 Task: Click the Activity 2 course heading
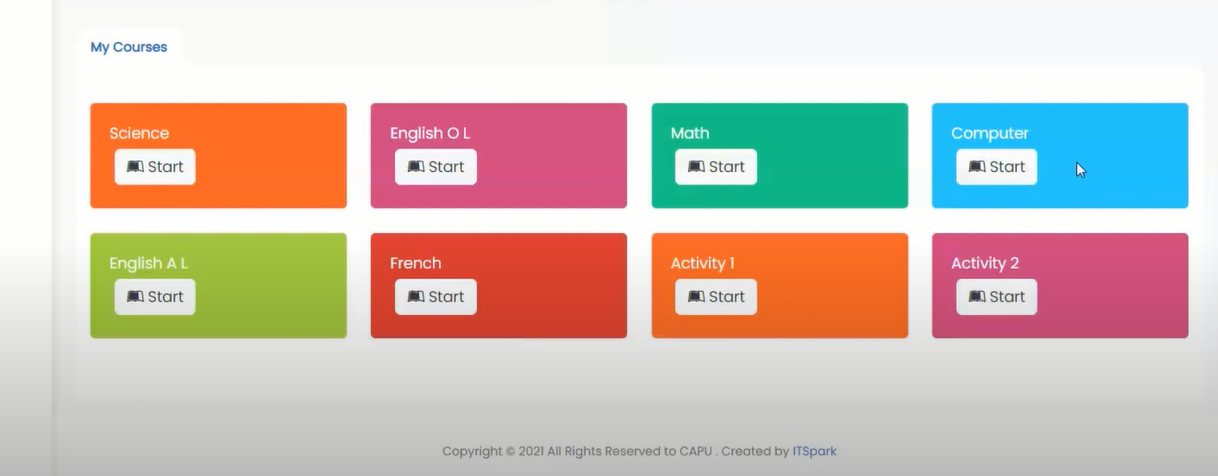point(985,263)
